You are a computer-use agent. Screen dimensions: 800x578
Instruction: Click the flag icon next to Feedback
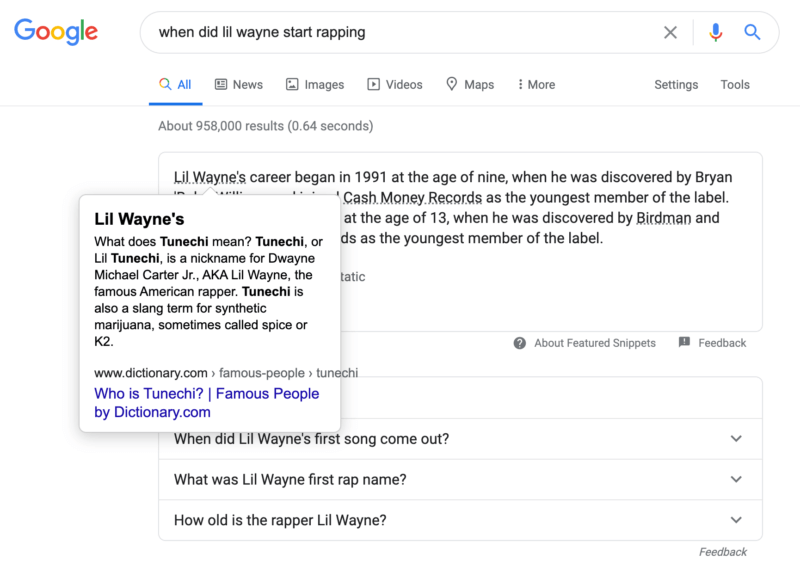(685, 342)
